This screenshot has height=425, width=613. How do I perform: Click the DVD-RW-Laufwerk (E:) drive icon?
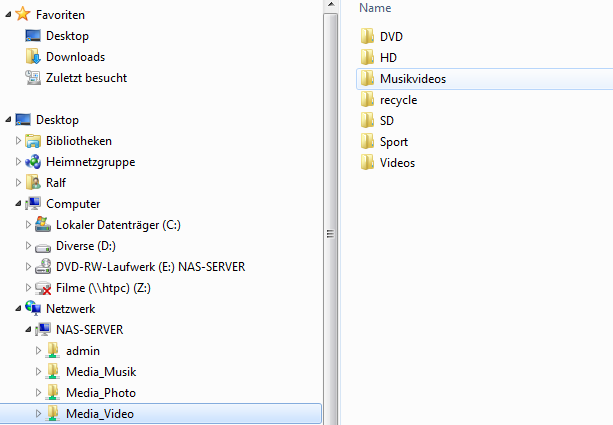43,267
